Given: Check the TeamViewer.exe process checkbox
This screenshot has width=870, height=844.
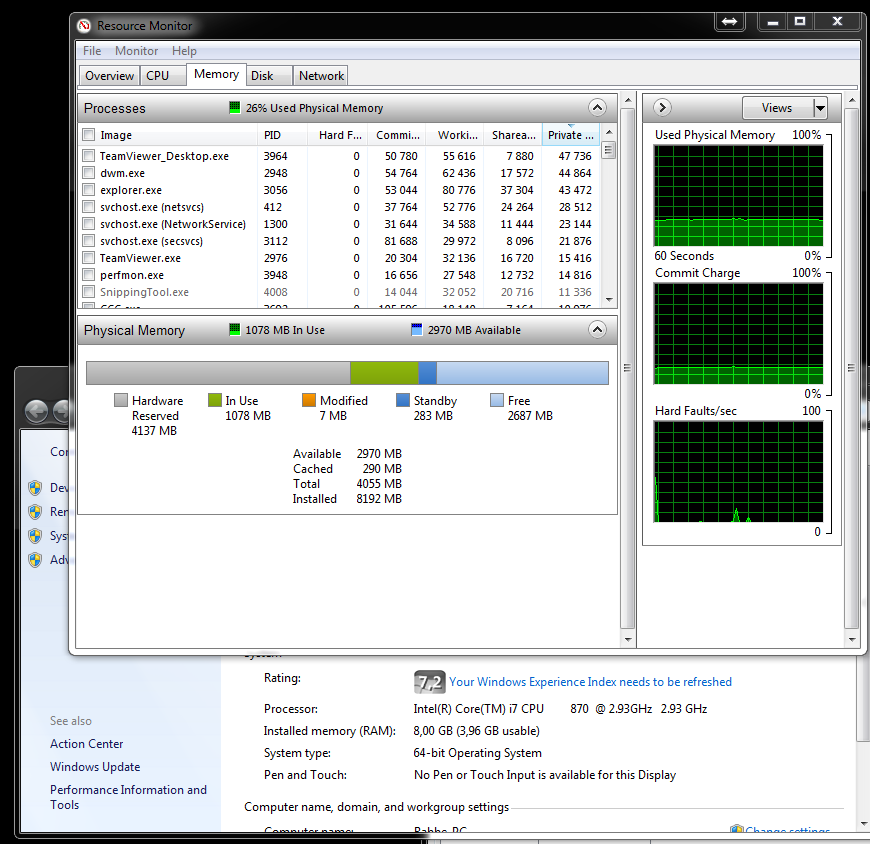Looking at the screenshot, I should point(88,258).
